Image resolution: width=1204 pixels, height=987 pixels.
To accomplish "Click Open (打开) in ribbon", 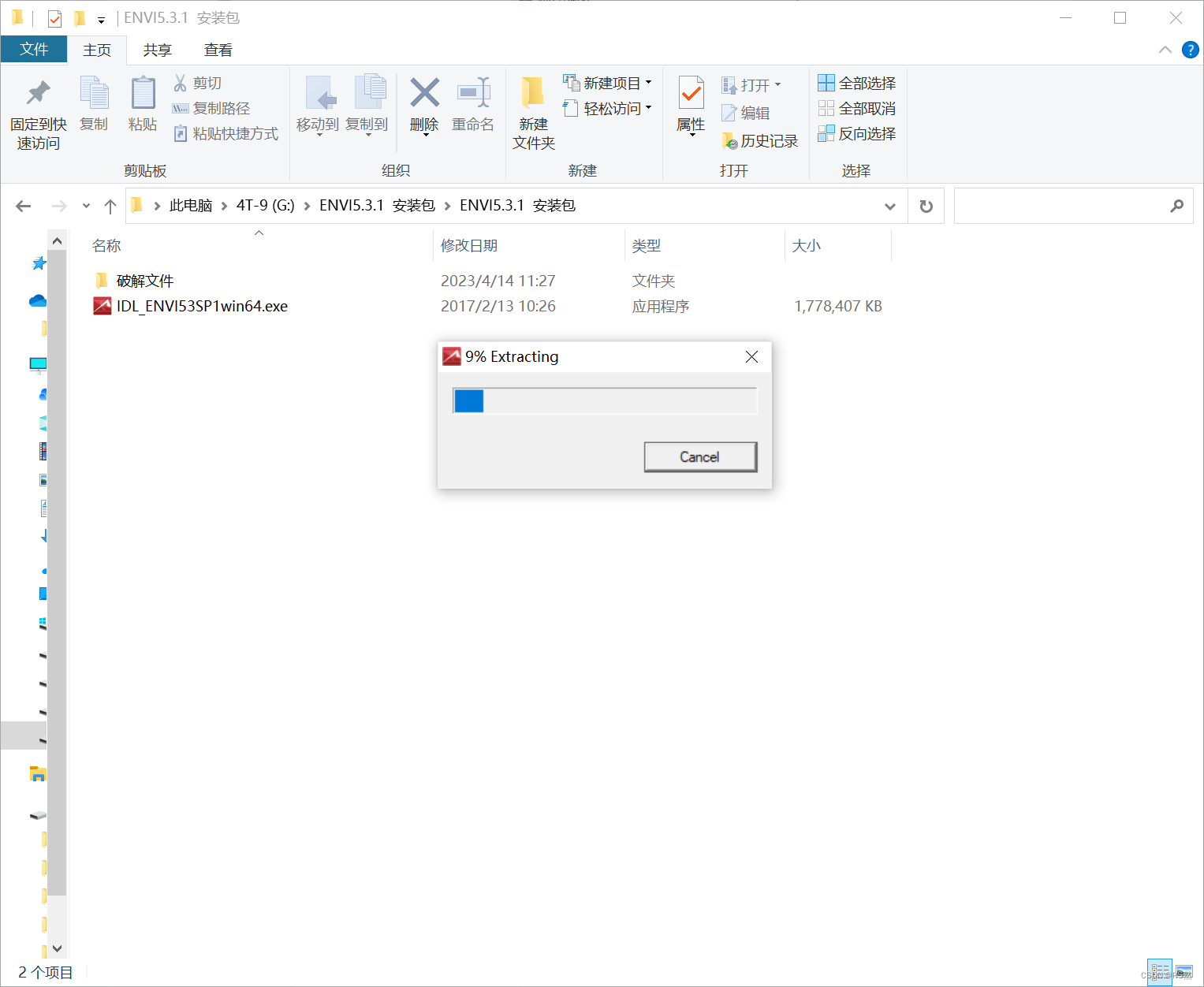I will tap(751, 84).
